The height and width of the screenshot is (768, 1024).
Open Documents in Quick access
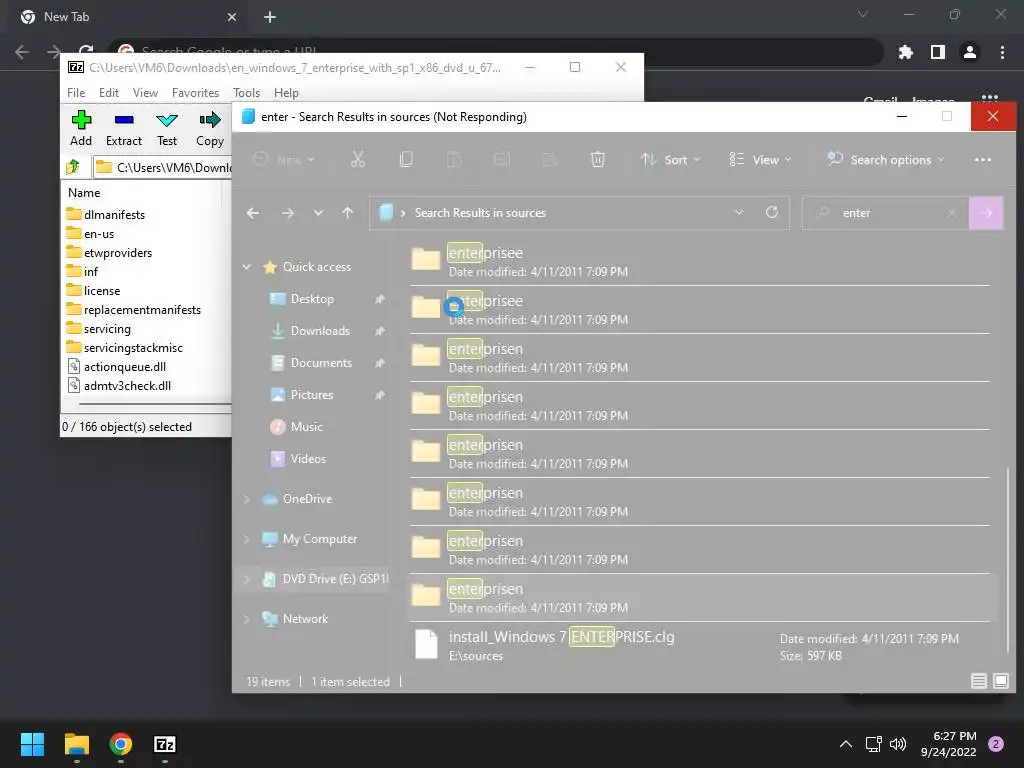321,362
